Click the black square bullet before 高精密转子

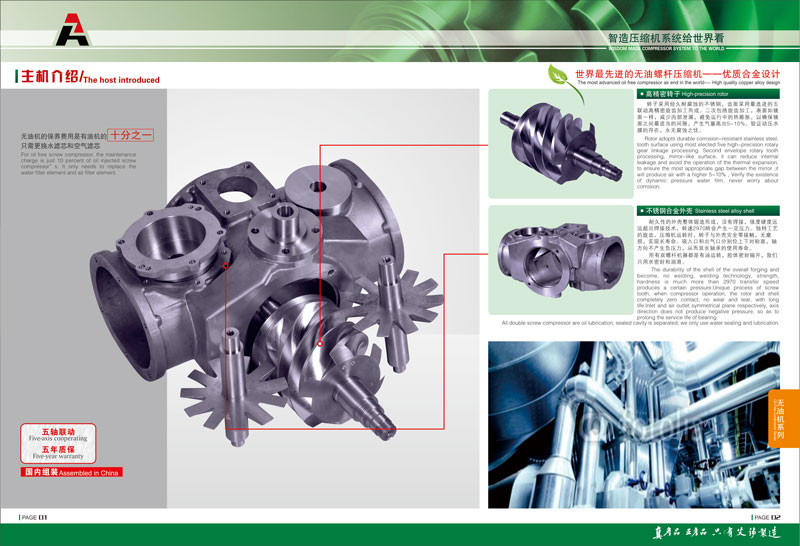(639, 91)
